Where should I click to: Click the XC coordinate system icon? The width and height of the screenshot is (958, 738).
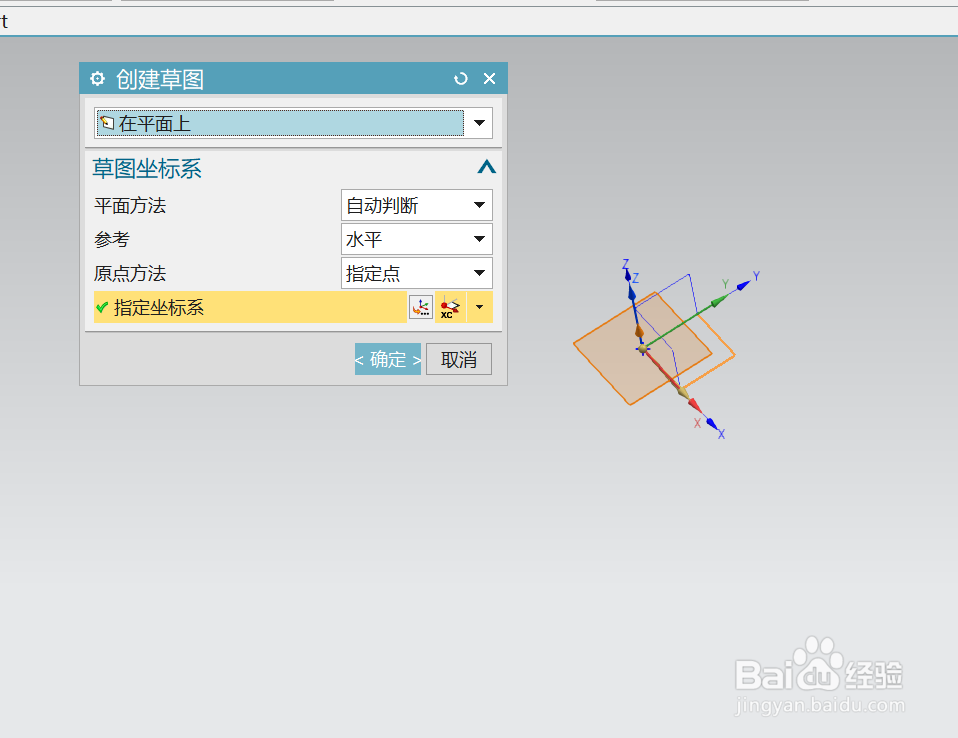[x=450, y=307]
